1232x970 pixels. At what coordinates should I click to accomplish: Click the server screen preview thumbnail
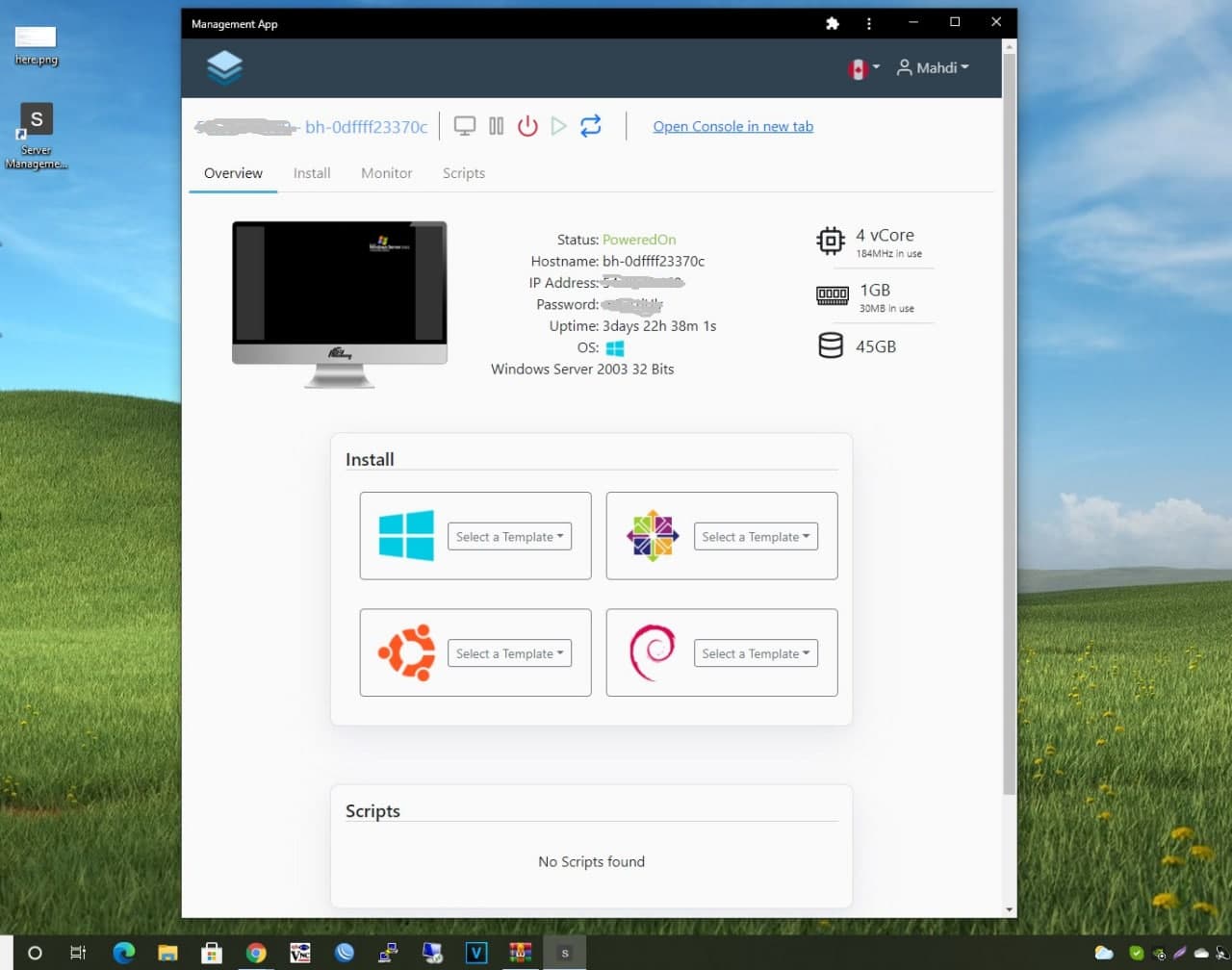(340, 283)
